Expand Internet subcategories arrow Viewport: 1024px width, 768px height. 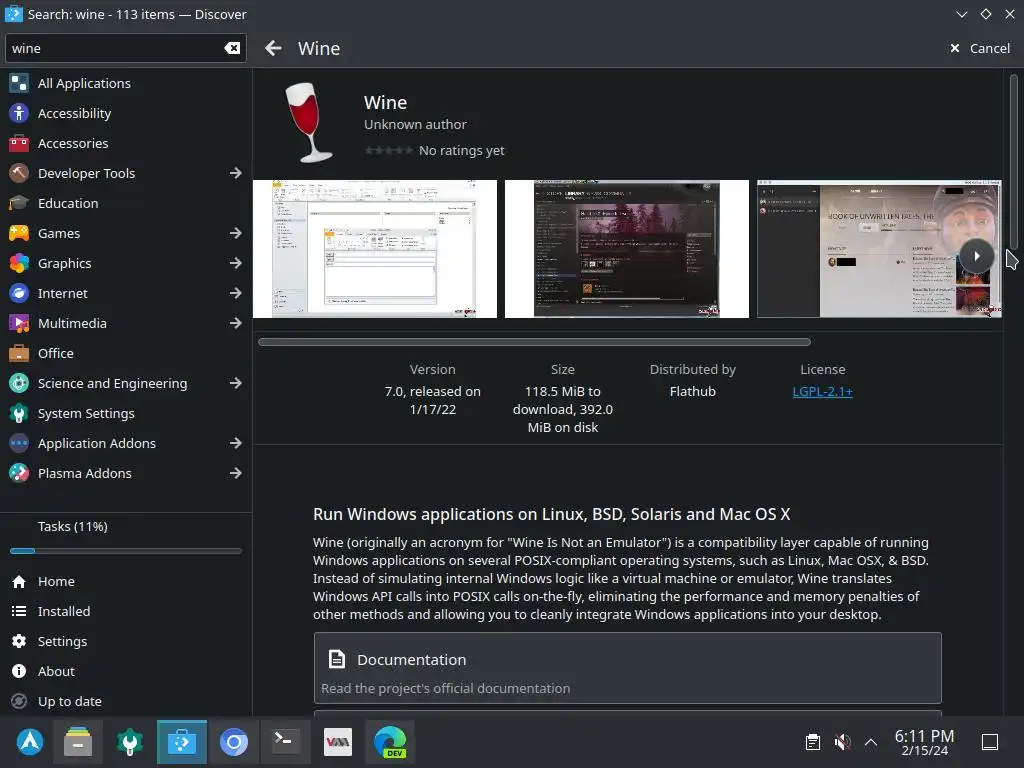coord(236,293)
